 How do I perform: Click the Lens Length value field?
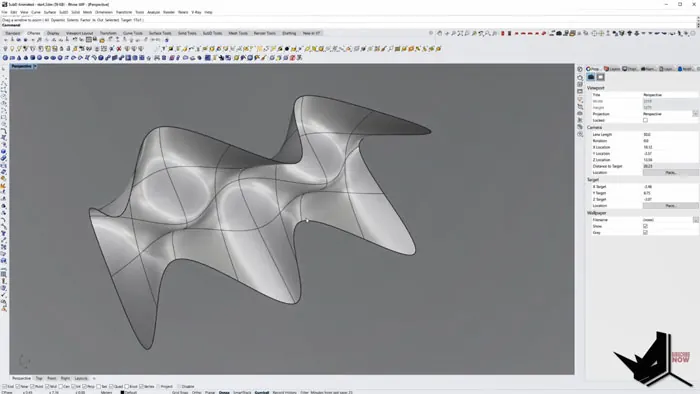pyautogui.click(x=670, y=134)
